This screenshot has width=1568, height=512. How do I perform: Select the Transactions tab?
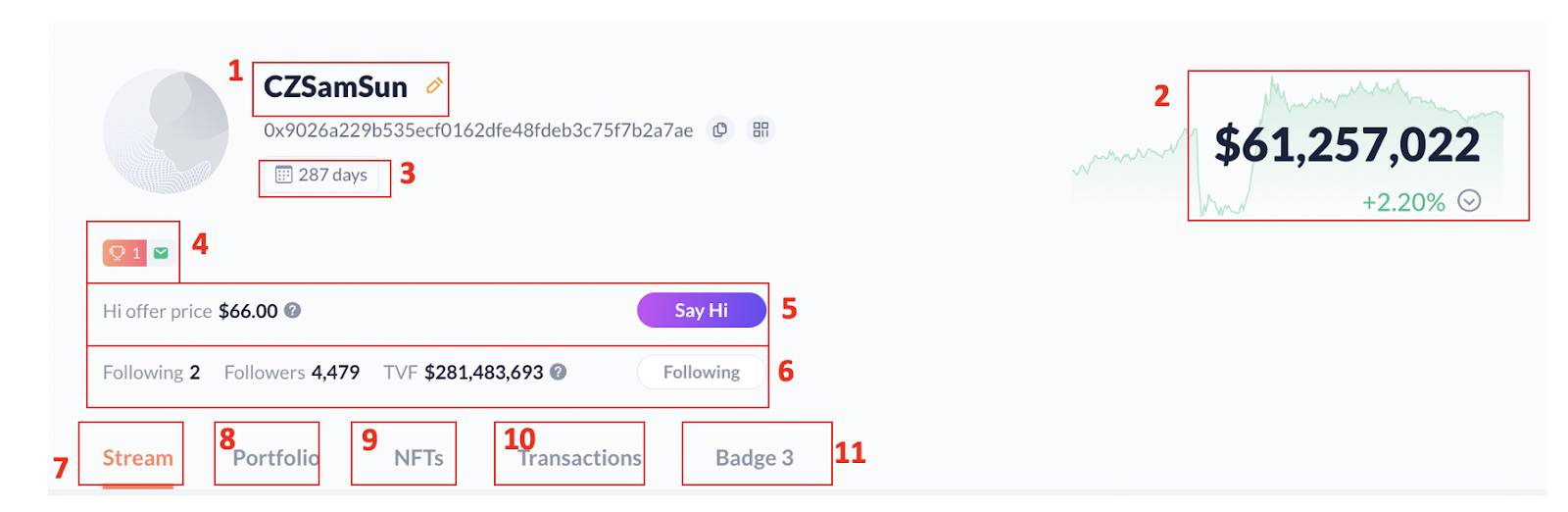click(579, 458)
